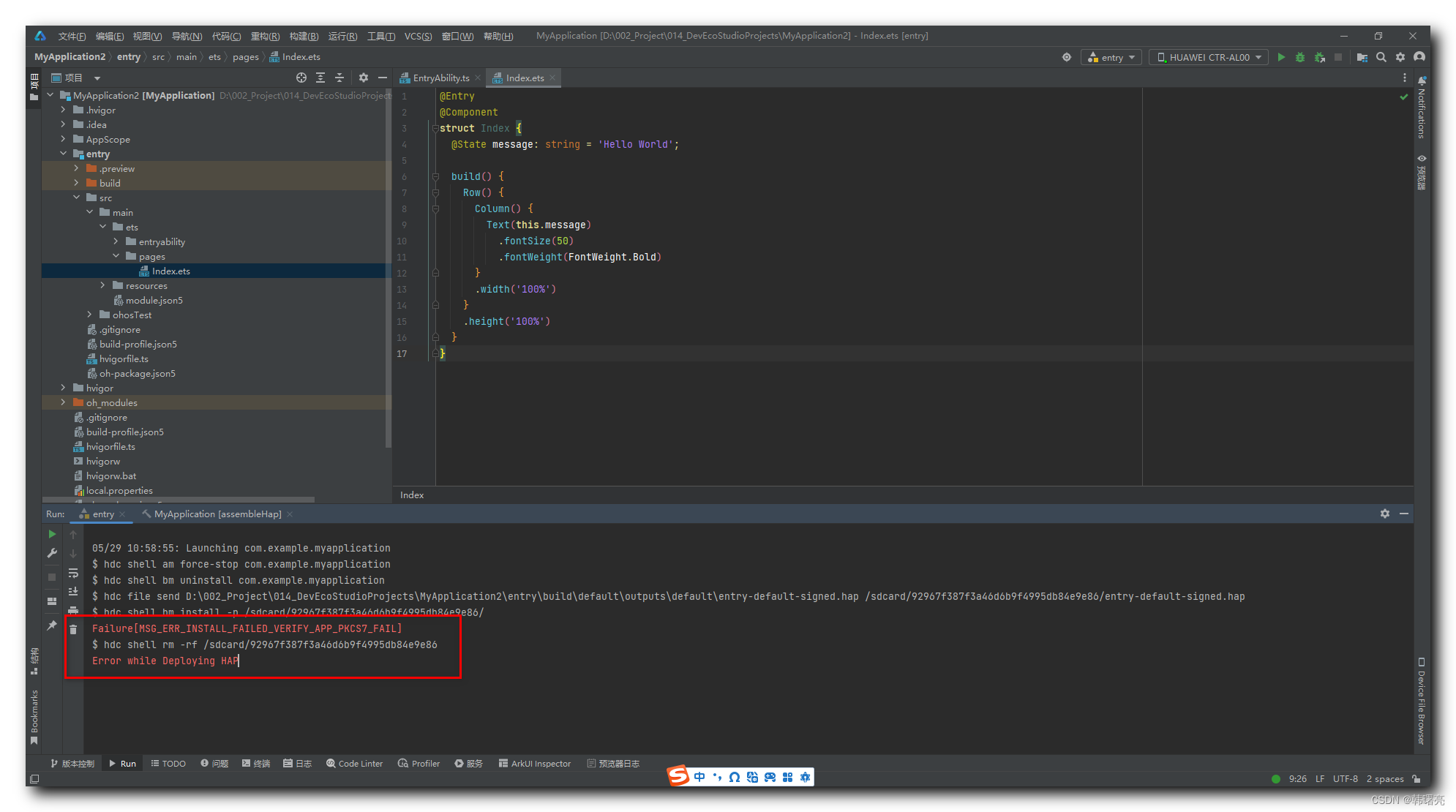Collapse the 'pages' folder in project tree
The width and height of the screenshot is (1456, 812).
click(x=116, y=256)
